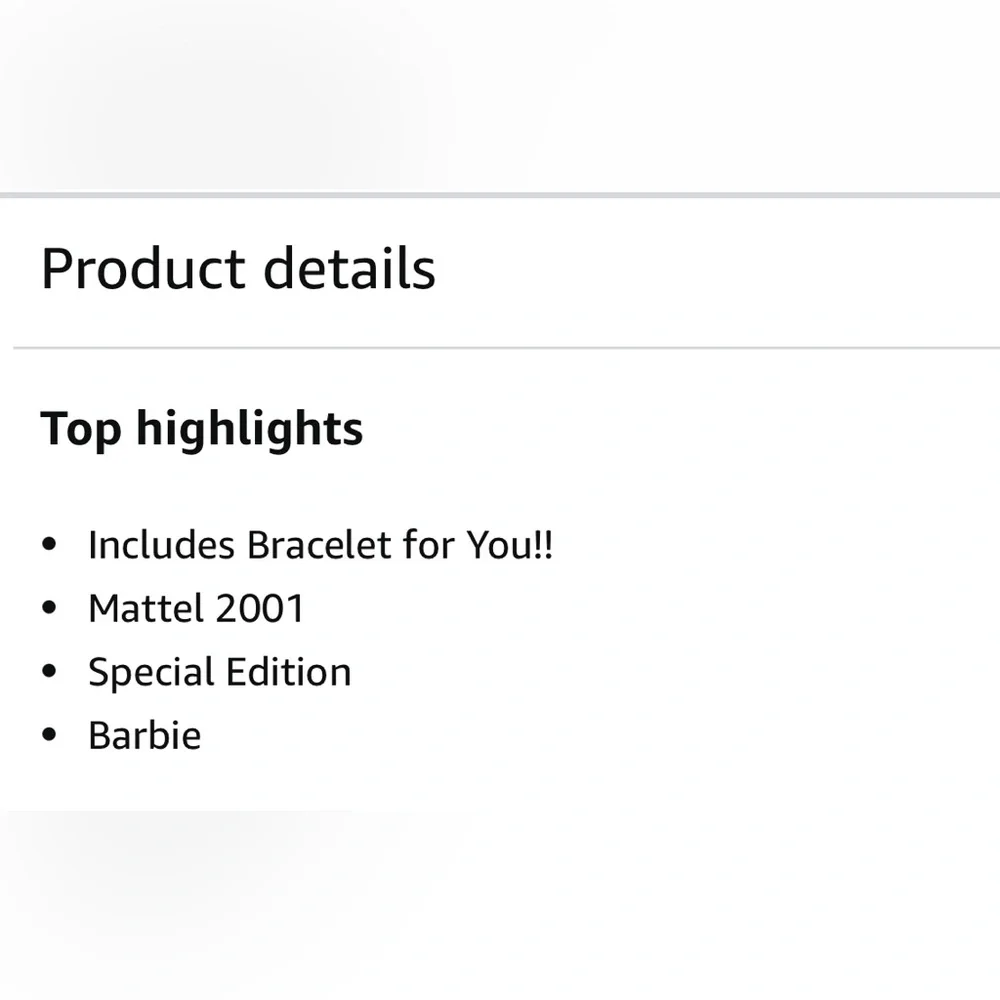Screen dimensions: 1000x1000
Task: Select the Top highlights subheading
Action: [201, 429]
